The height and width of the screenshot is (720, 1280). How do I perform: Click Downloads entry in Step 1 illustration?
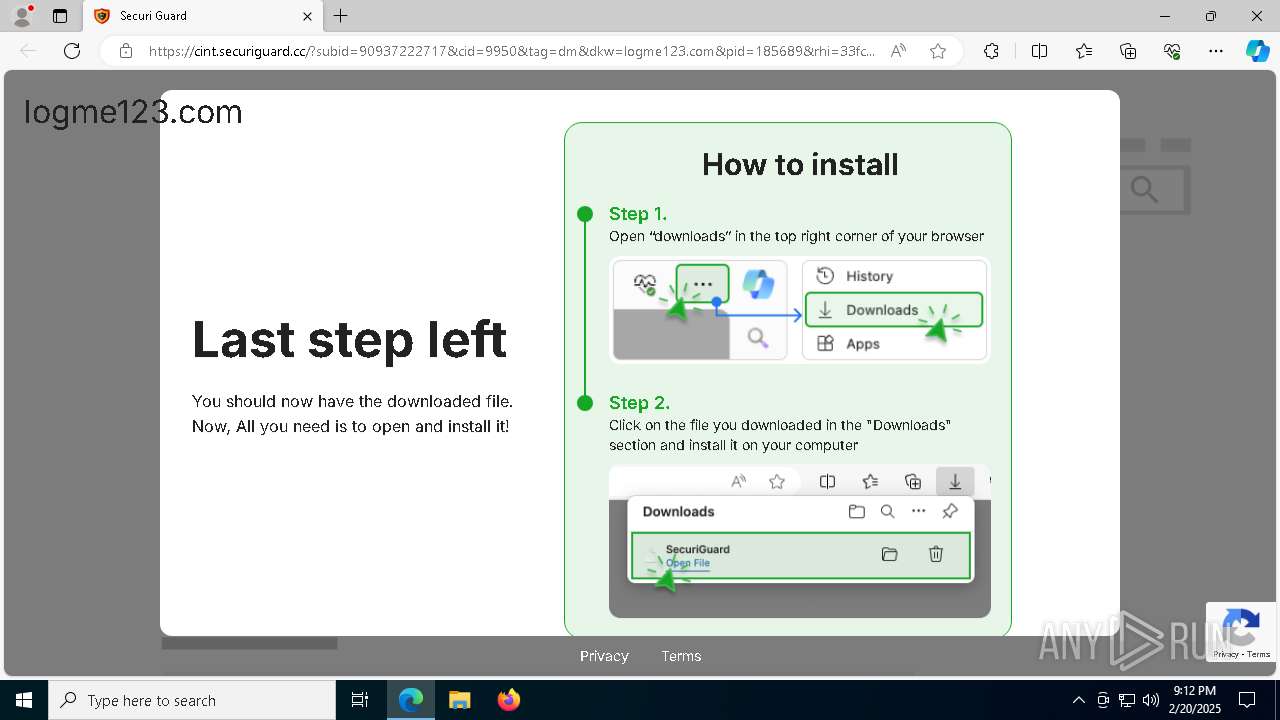[x=894, y=310]
